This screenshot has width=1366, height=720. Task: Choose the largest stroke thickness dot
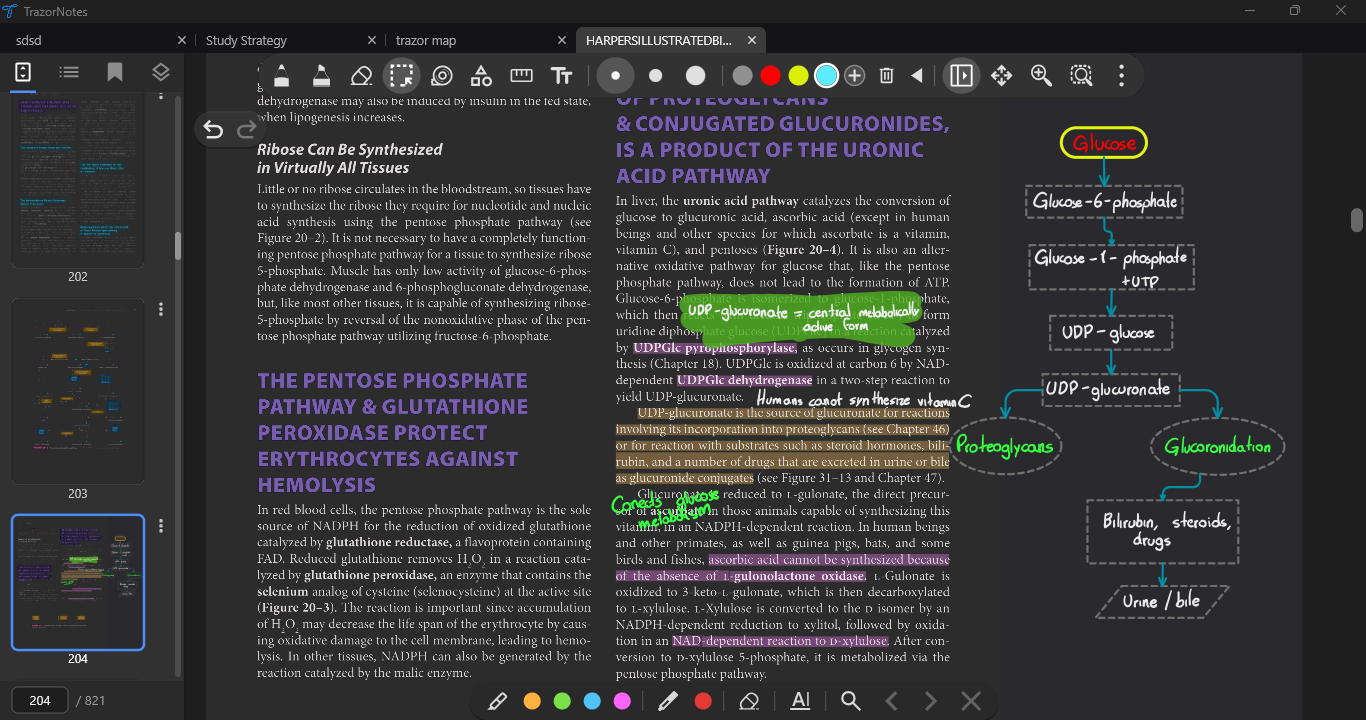click(x=695, y=75)
